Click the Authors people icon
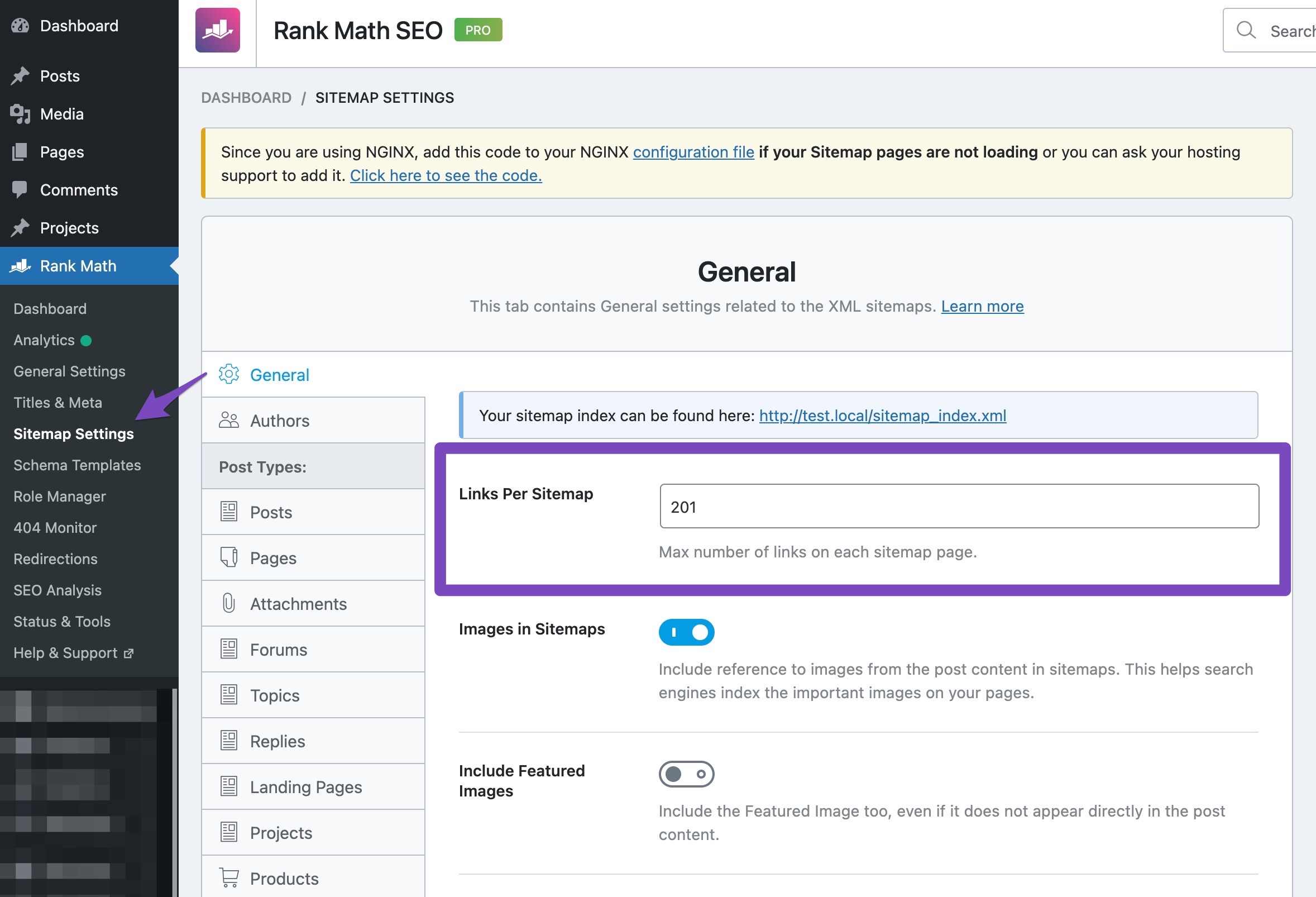Viewport: 1316px width, 897px height. [x=229, y=420]
